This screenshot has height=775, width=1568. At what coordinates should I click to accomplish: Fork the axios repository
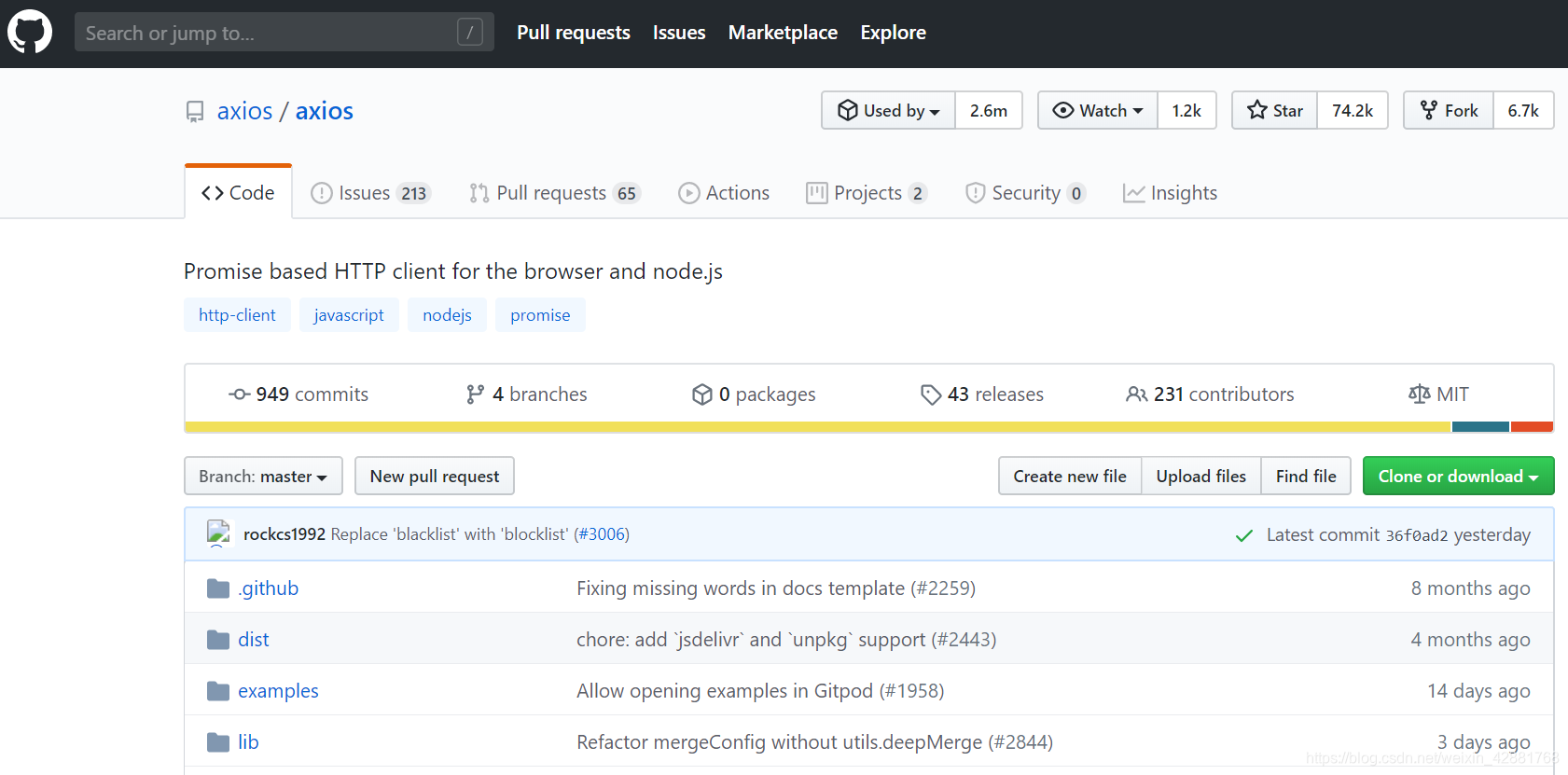(x=1449, y=110)
